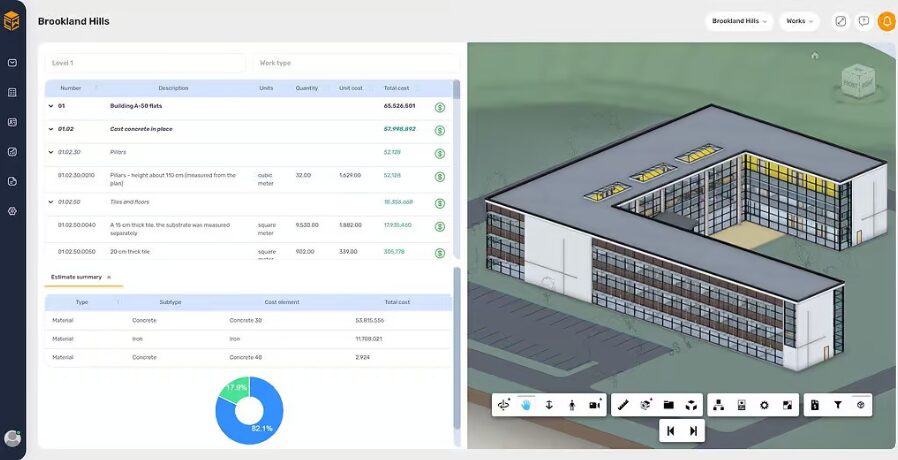Open the Works dropdown
The width and height of the screenshot is (898, 460).
799,21
